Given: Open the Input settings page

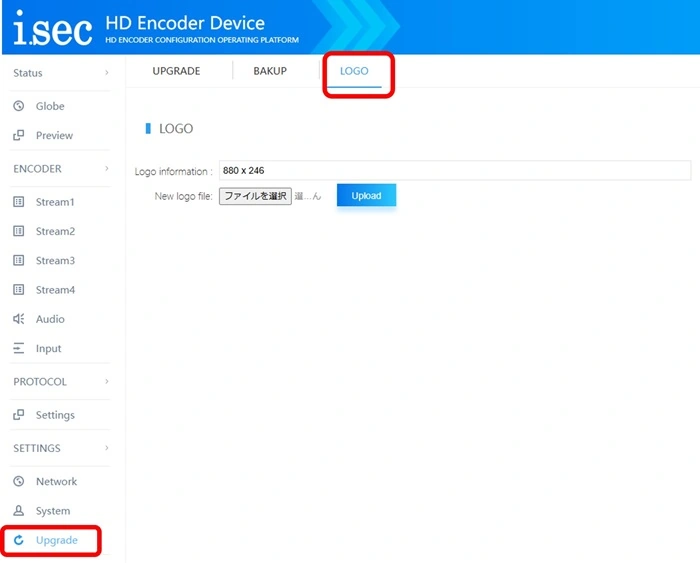Looking at the screenshot, I should [x=48, y=348].
